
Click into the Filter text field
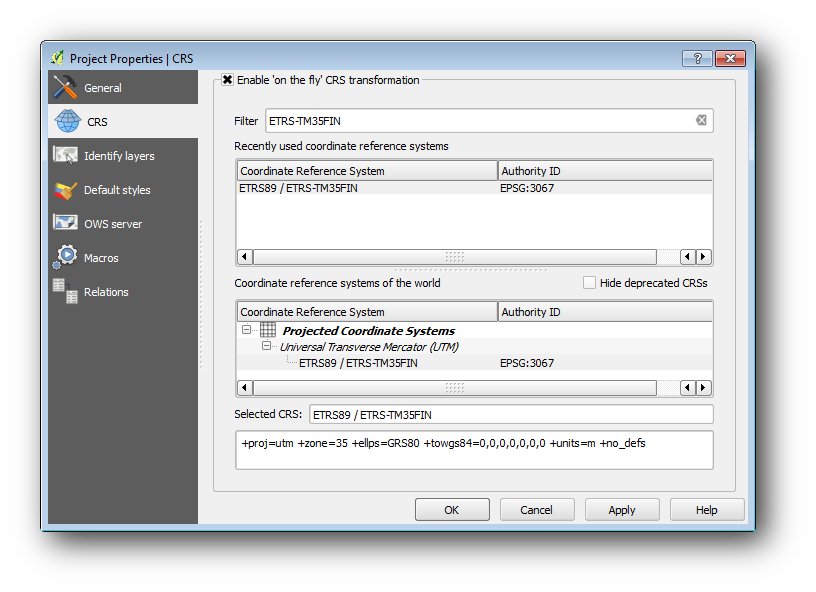click(478, 121)
